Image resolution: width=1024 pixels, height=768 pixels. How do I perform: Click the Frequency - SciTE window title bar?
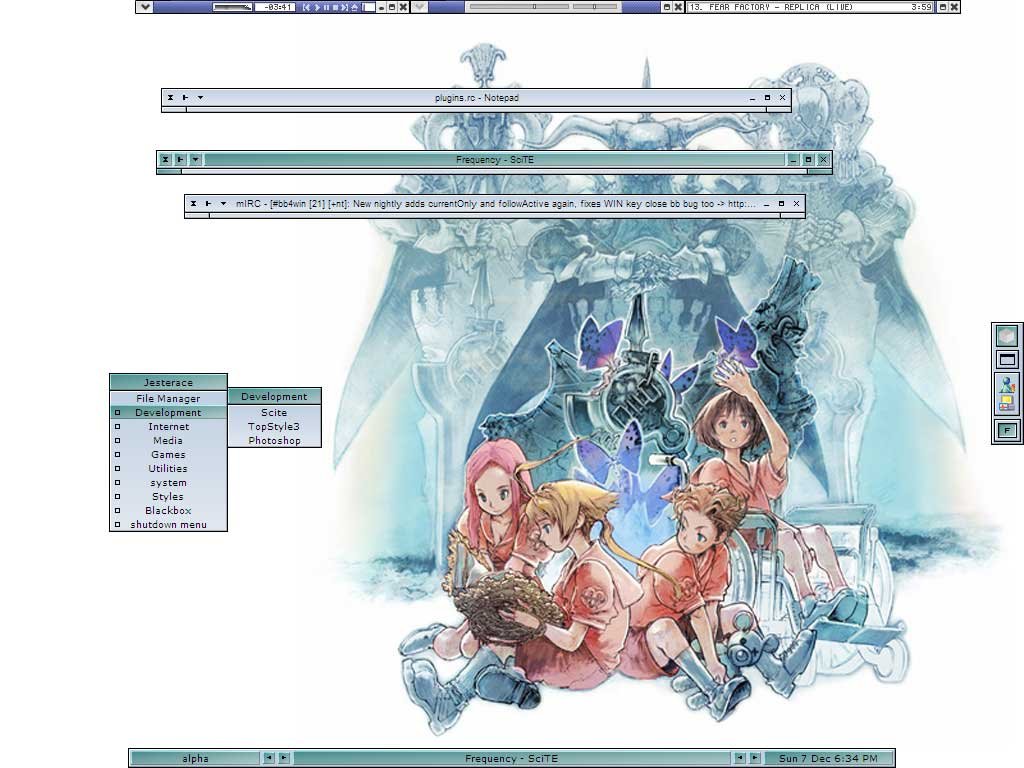tap(494, 159)
